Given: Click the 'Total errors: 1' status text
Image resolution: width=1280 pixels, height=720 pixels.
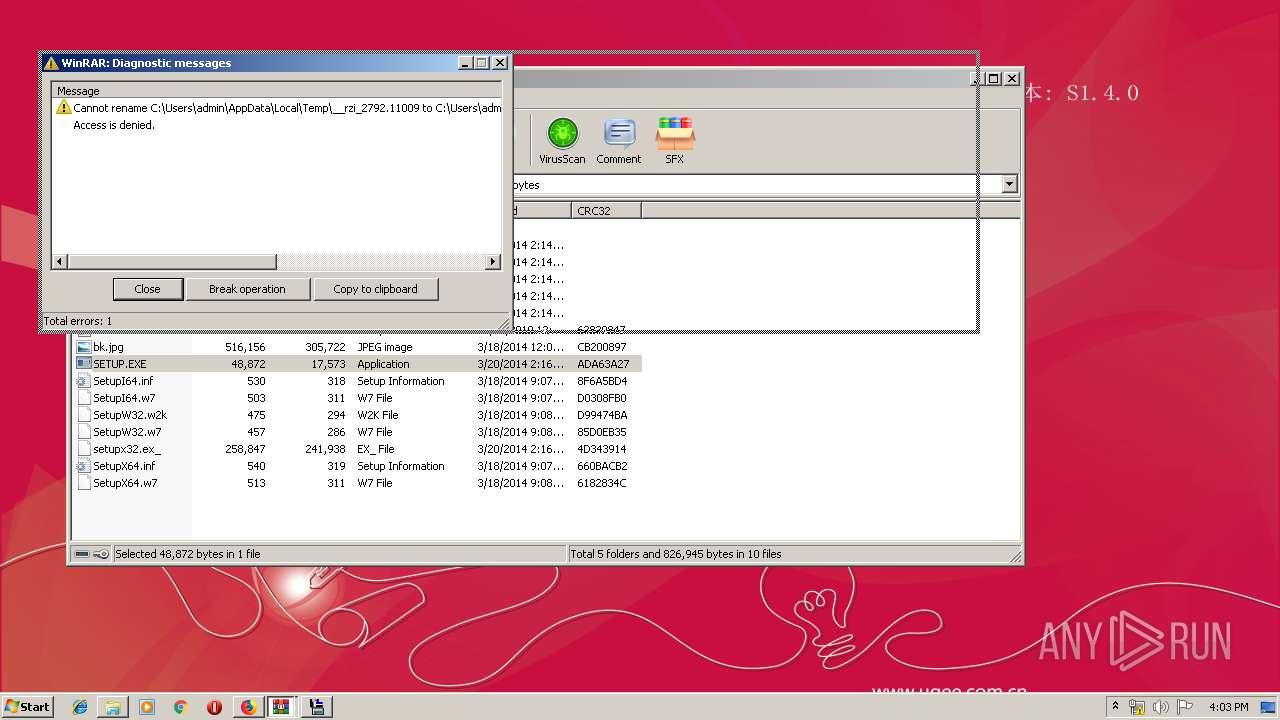Looking at the screenshot, I should point(78,321).
